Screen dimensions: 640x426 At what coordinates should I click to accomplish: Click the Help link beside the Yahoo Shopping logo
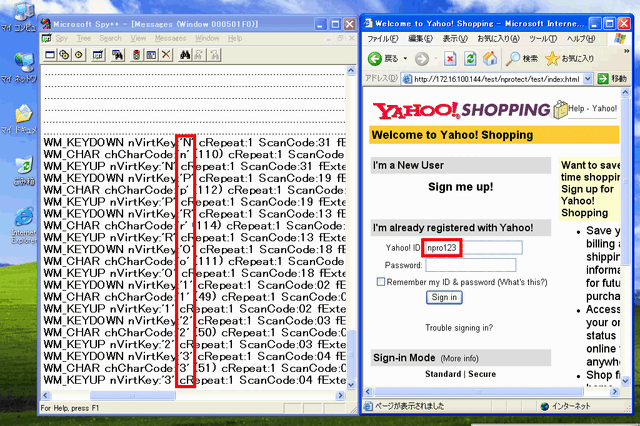pyautogui.click(x=576, y=108)
